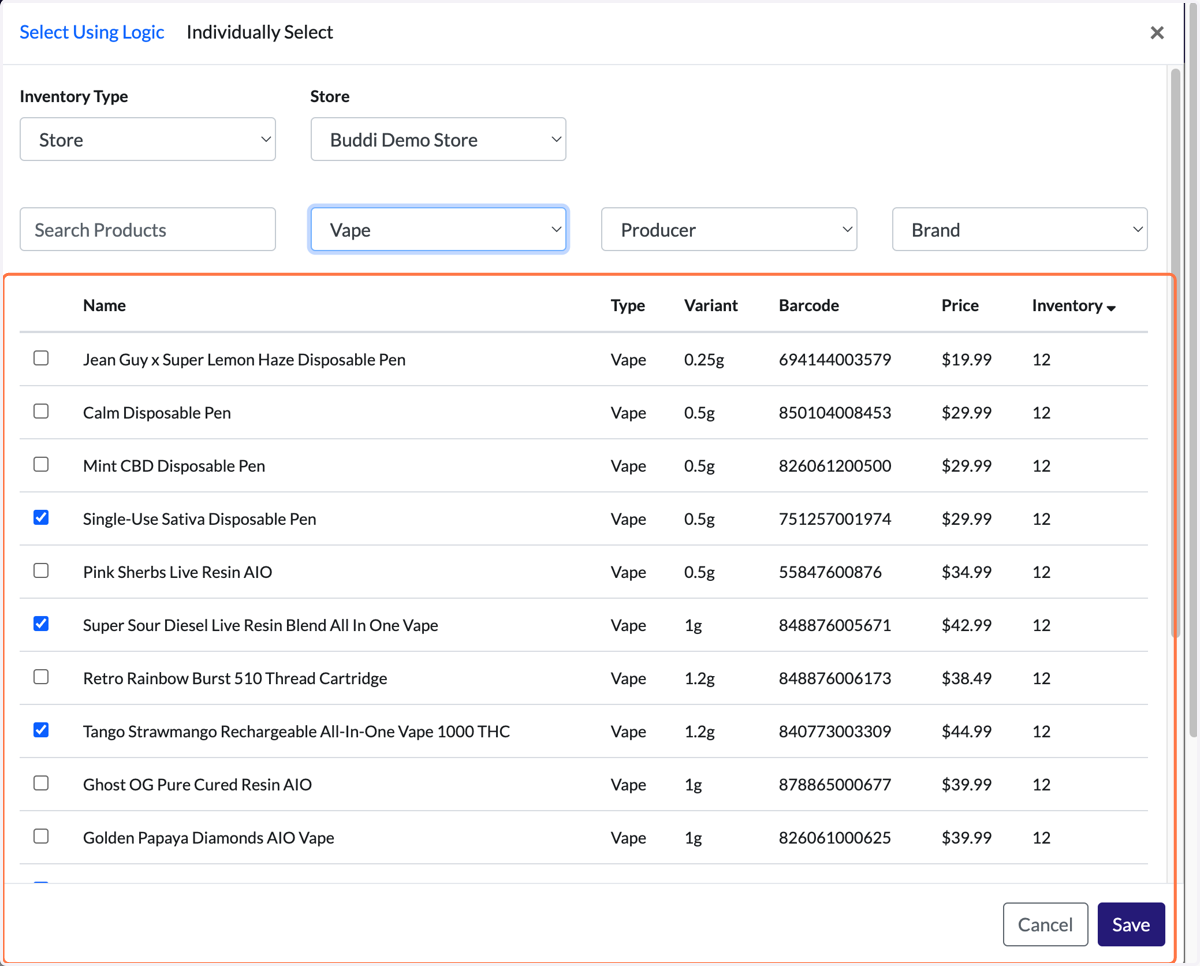Click the $34.99 price
Image resolution: width=1200 pixels, height=966 pixels.
(967, 572)
